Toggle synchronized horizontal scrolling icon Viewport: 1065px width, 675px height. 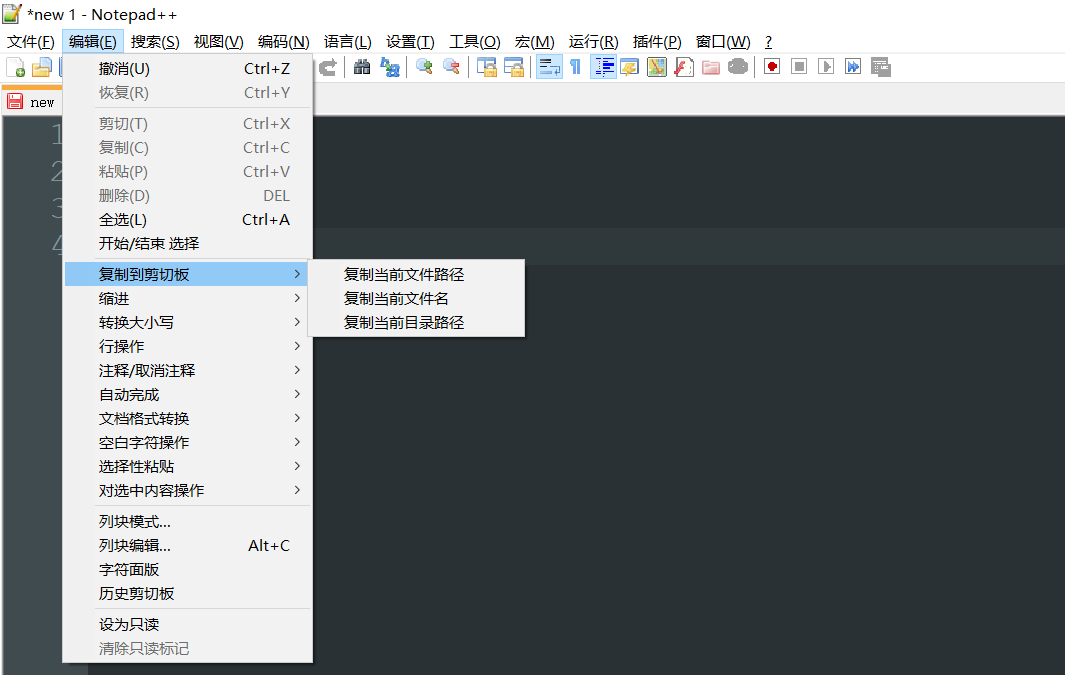click(x=513, y=67)
